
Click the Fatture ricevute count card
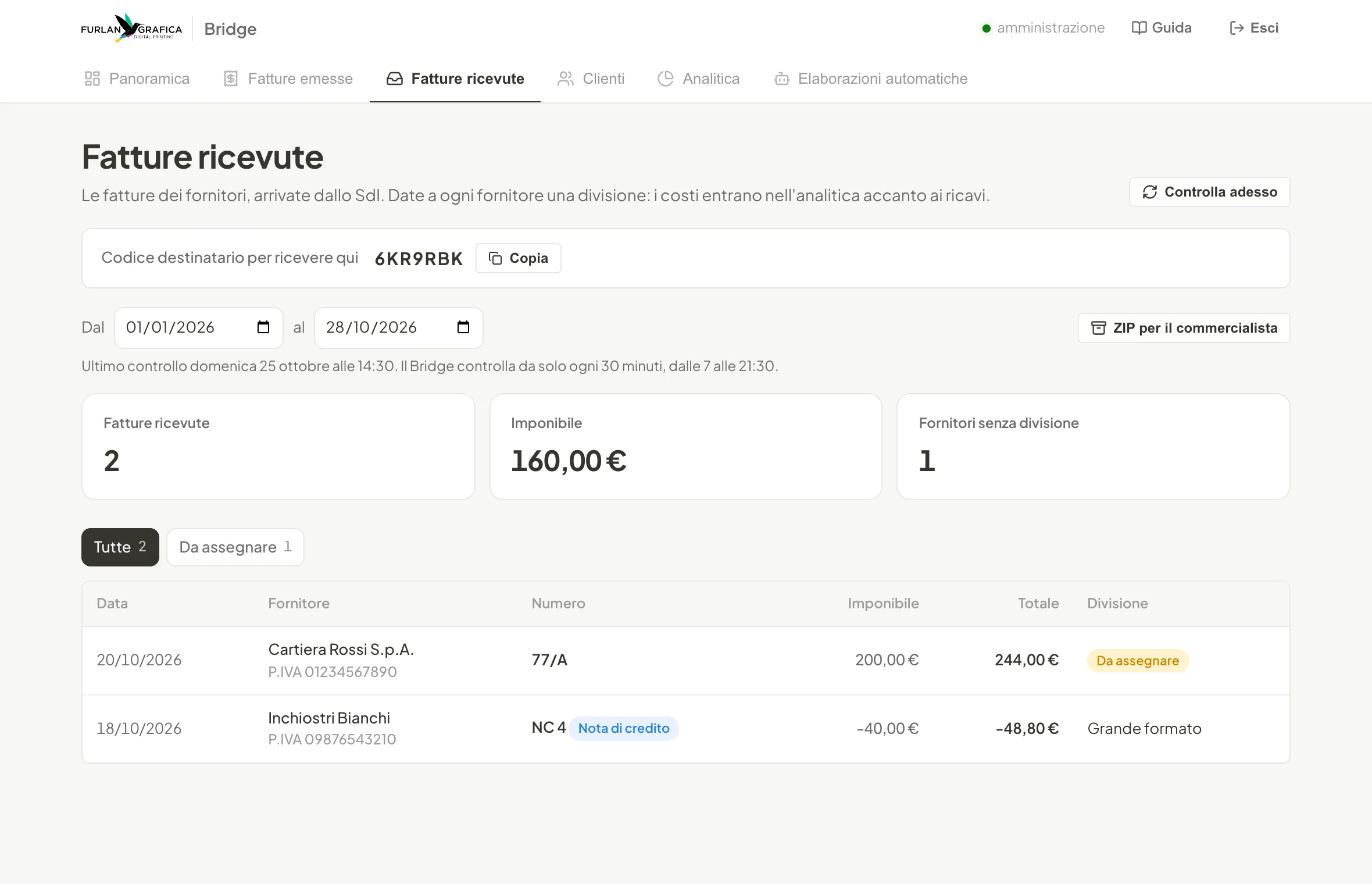[278, 447]
